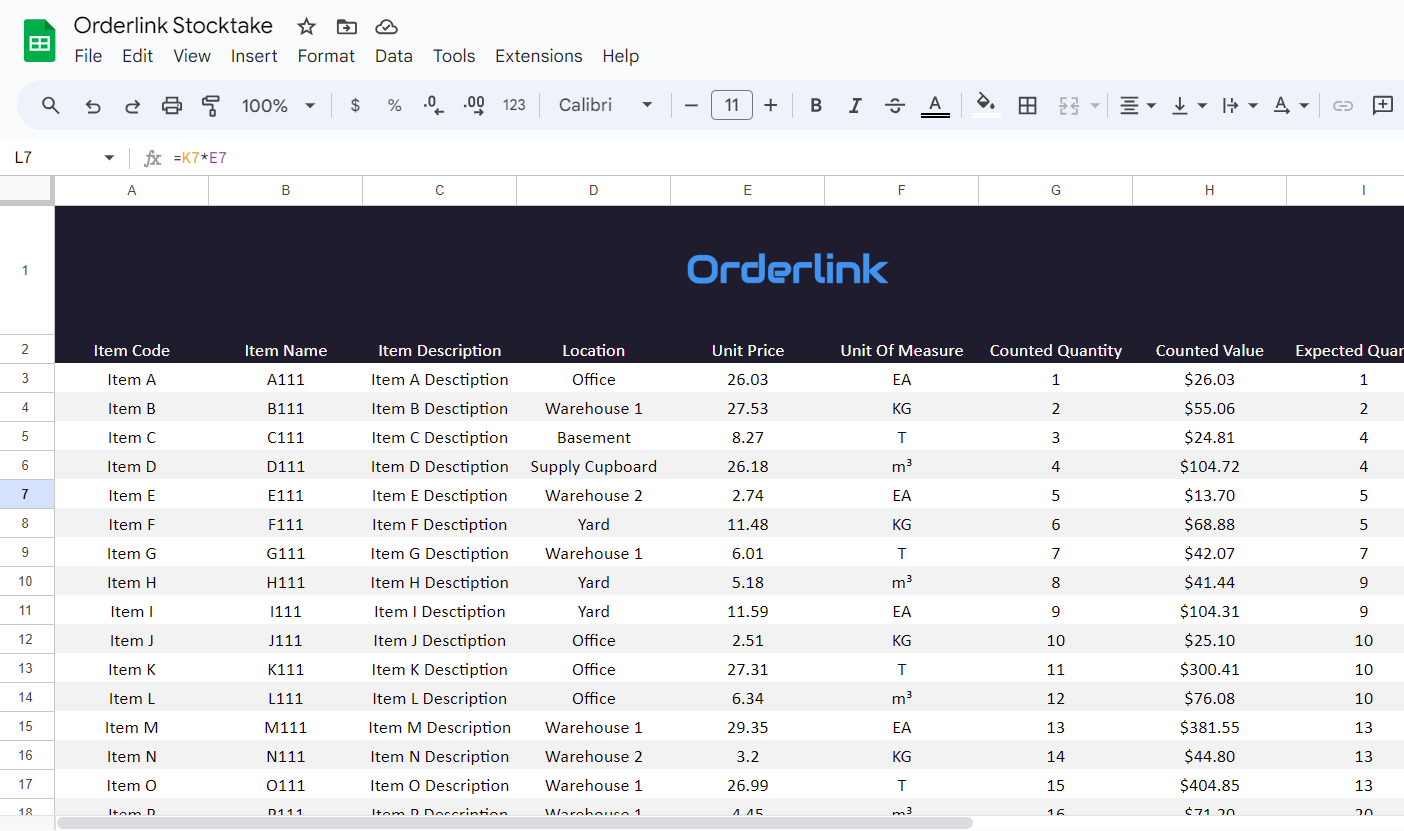Viewport: 1404px width, 831px height.
Task: Click the font size field showing 11
Action: pos(732,105)
